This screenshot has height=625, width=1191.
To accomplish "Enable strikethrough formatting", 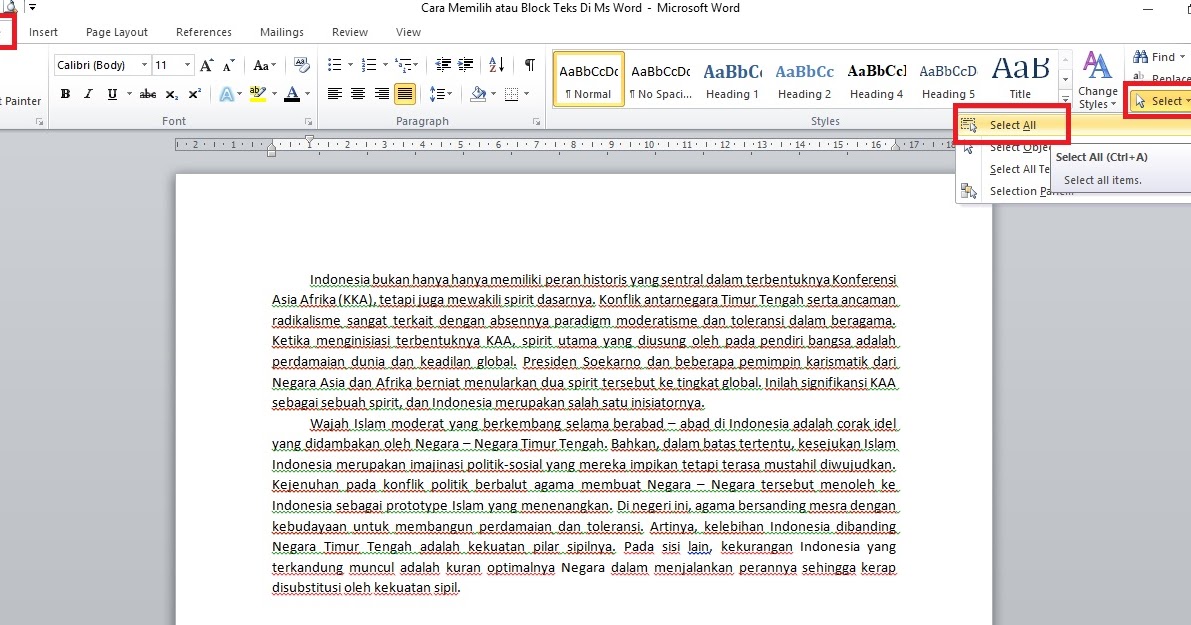I will tap(148, 93).
